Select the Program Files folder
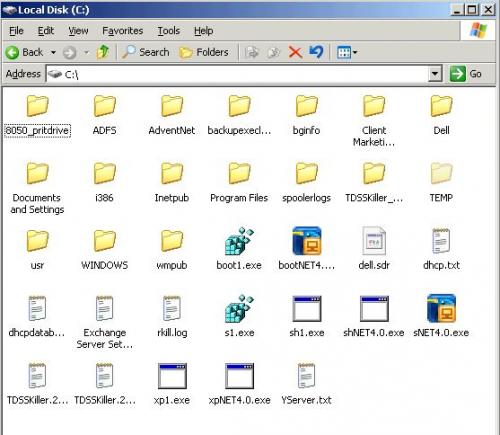Viewport: 500px width, 435px height. coord(239,183)
